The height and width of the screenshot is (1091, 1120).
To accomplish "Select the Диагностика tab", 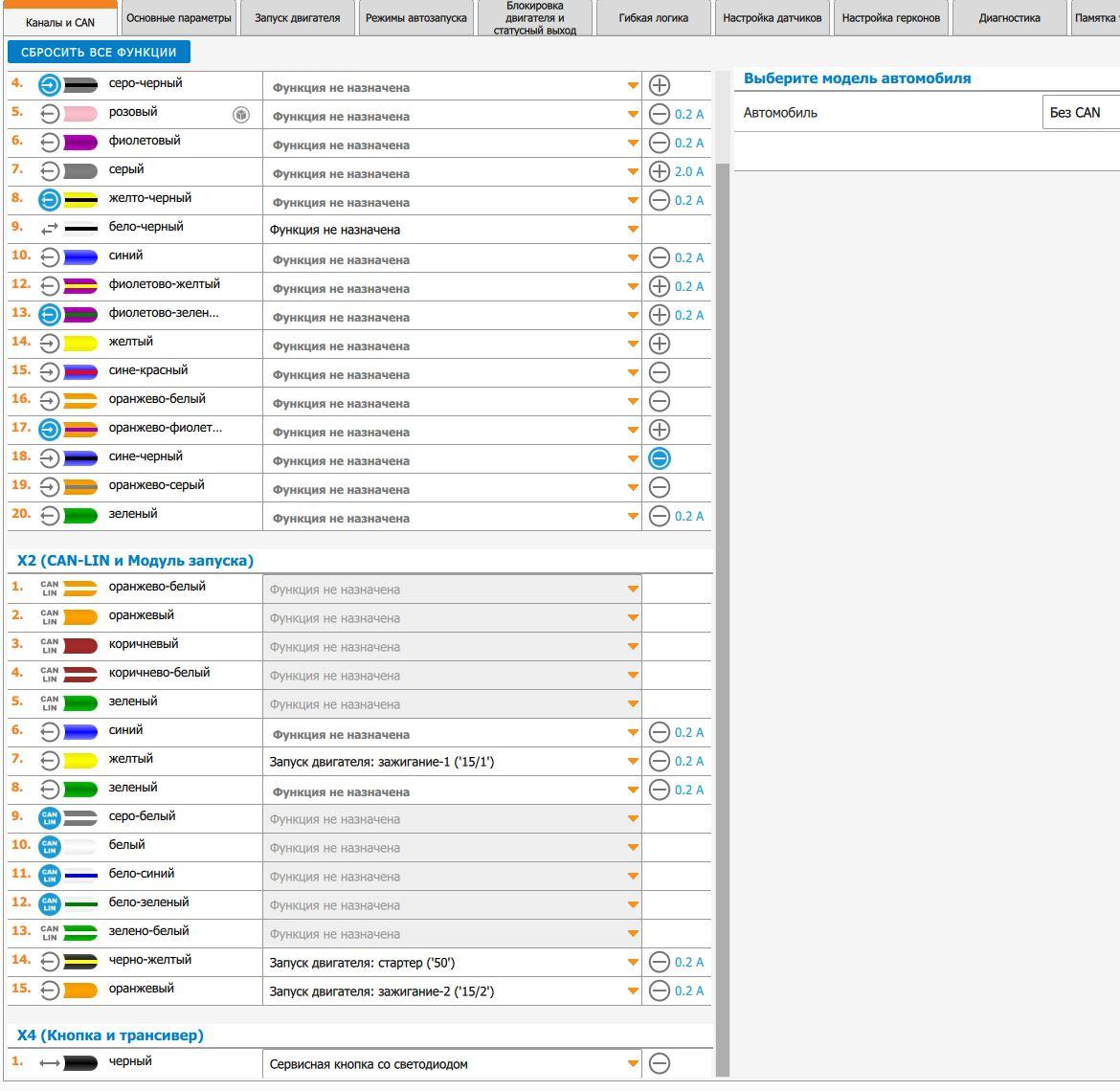I will pyautogui.click(x=1009, y=18).
